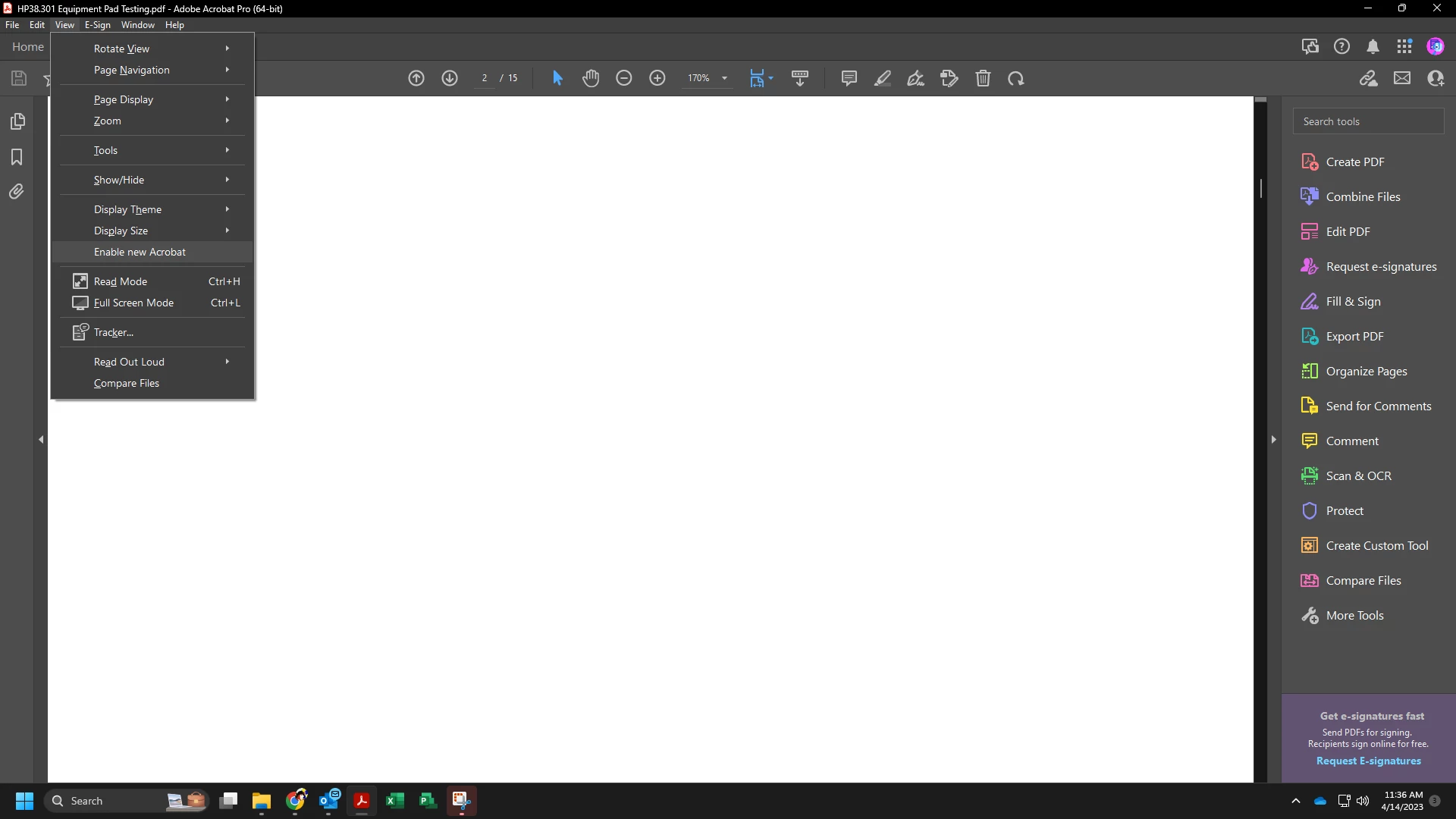1456x819 pixels.
Task: Expand the Display Theme submenu
Action: coord(127,209)
